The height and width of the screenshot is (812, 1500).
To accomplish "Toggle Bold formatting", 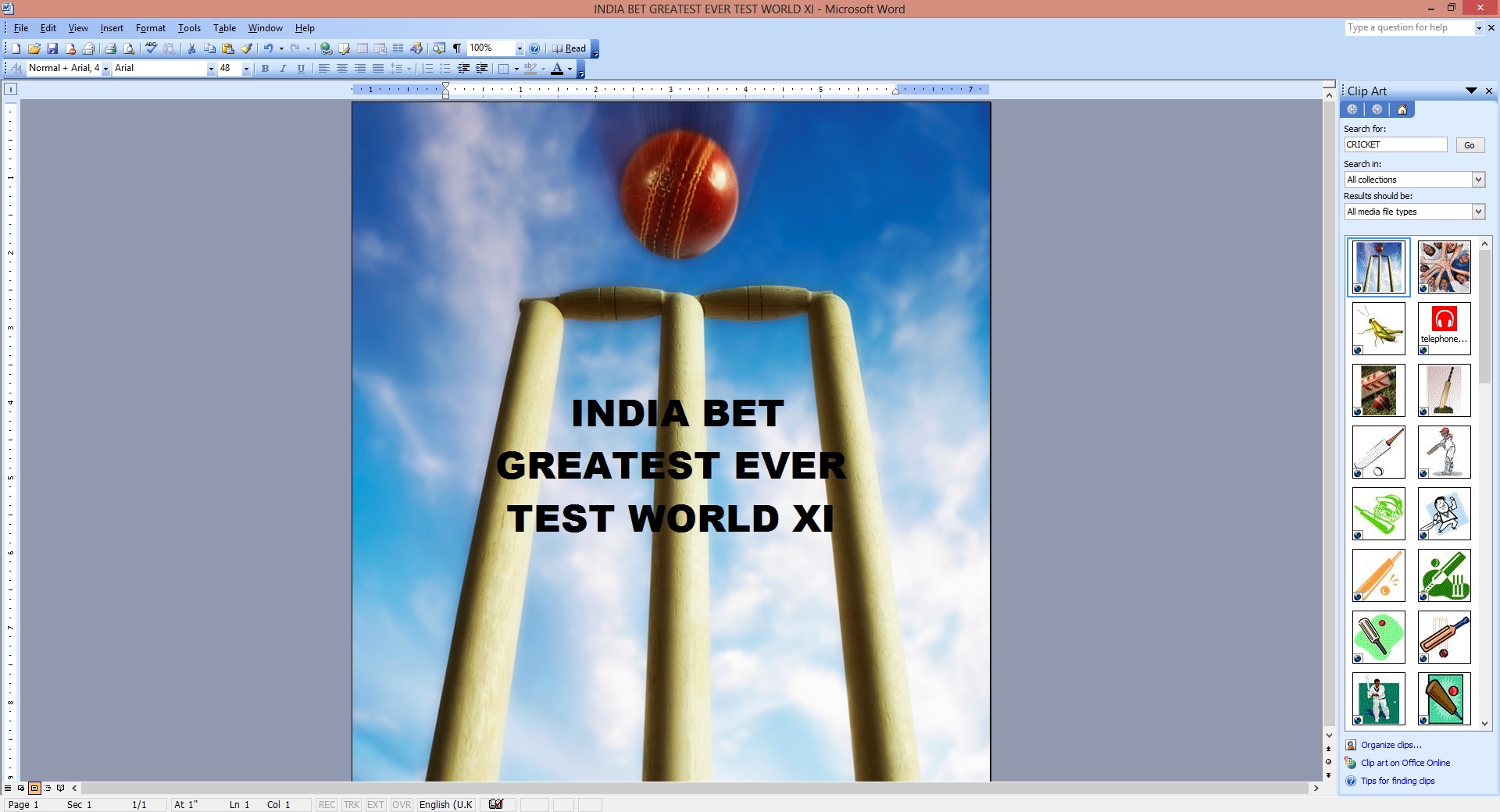I will click(265, 69).
